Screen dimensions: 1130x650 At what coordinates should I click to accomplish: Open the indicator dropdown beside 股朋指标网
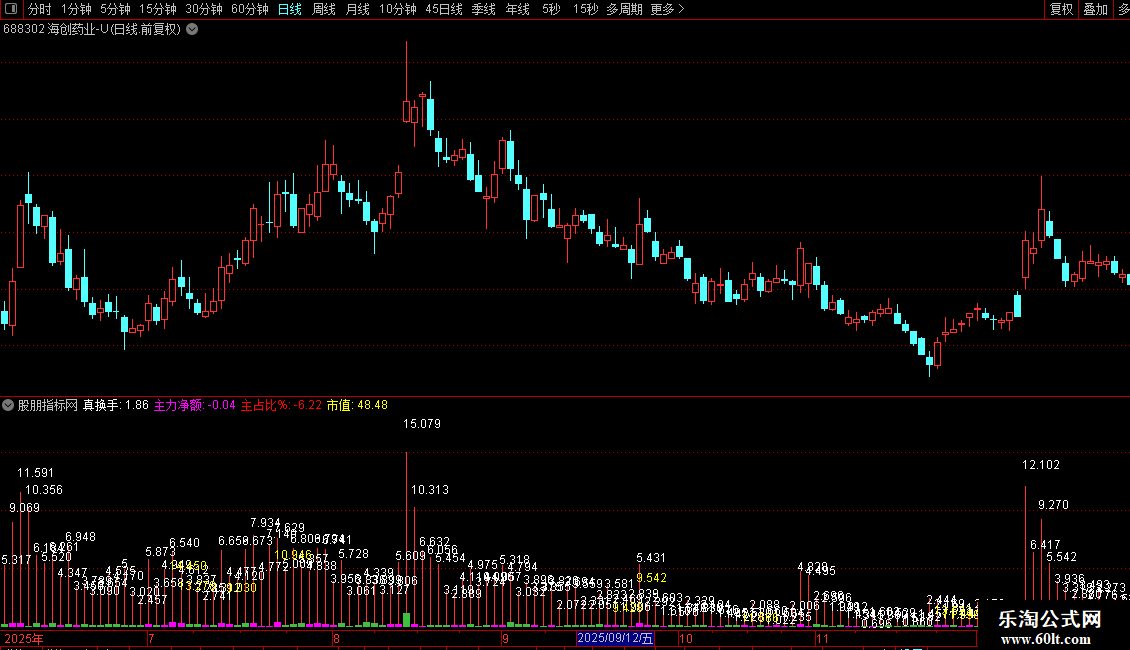8,405
